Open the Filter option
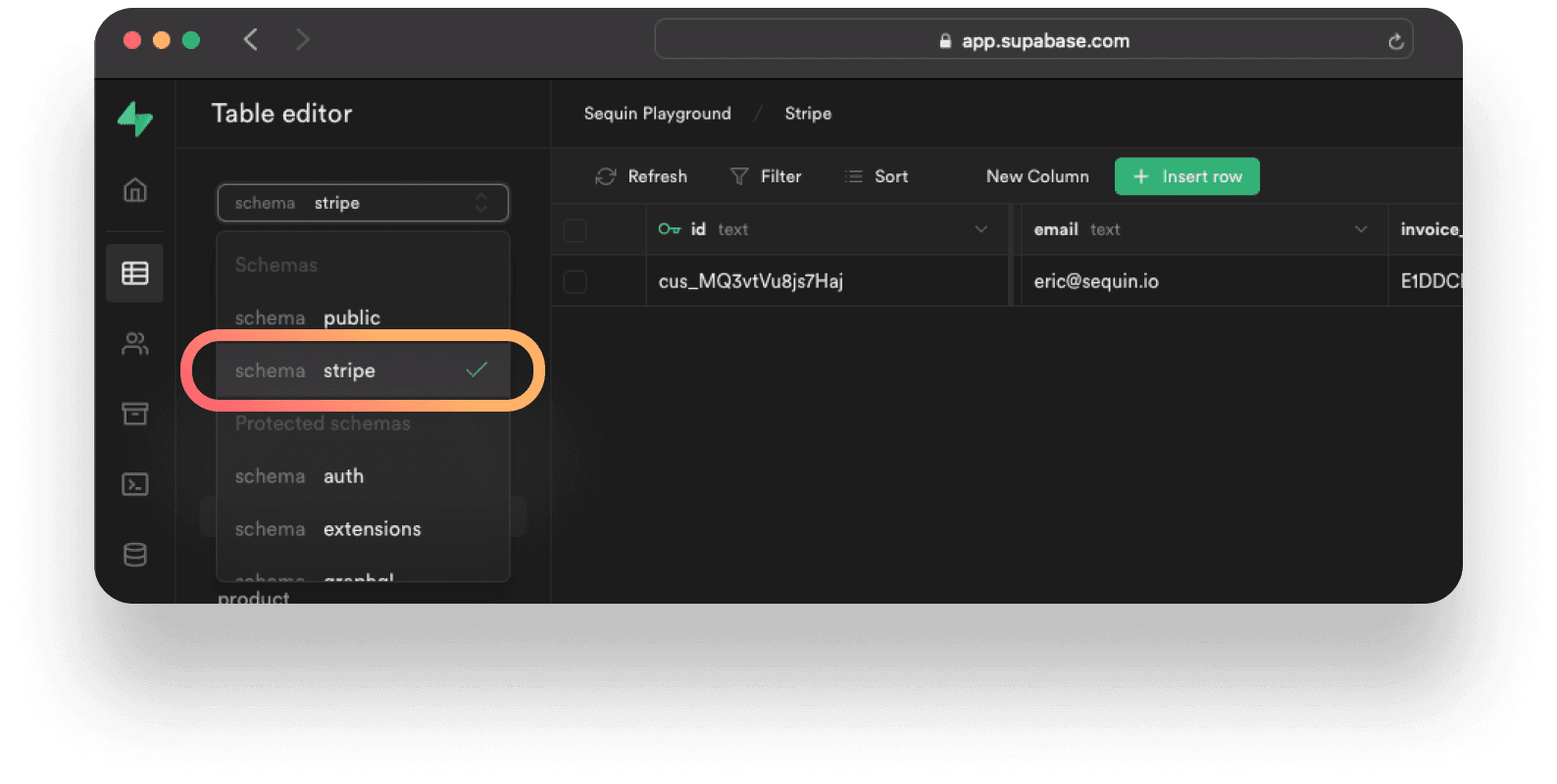Screen dimensions: 1557x784 tap(766, 176)
